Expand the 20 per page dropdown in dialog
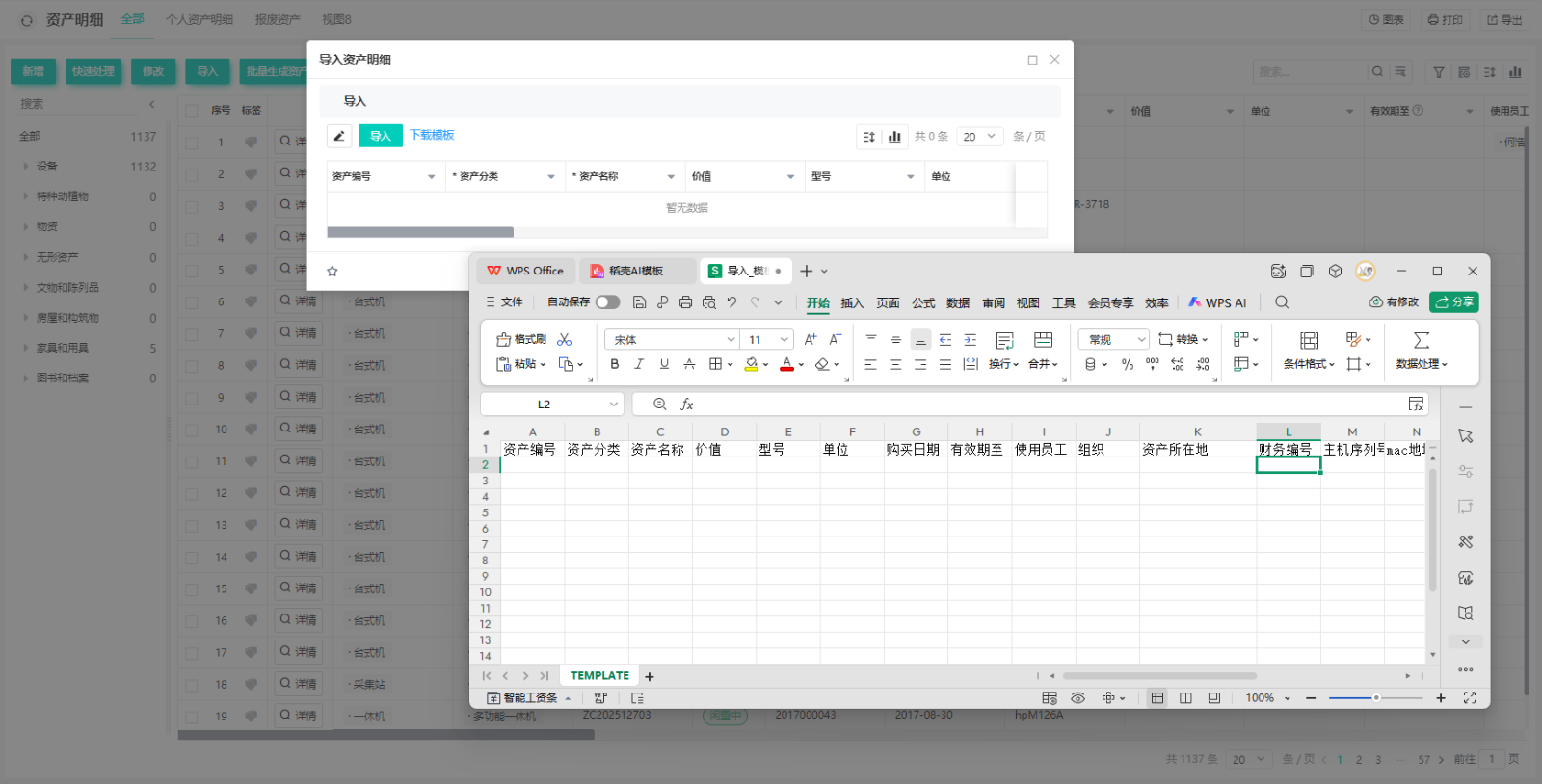This screenshot has width=1542, height=784. (980, 137)
